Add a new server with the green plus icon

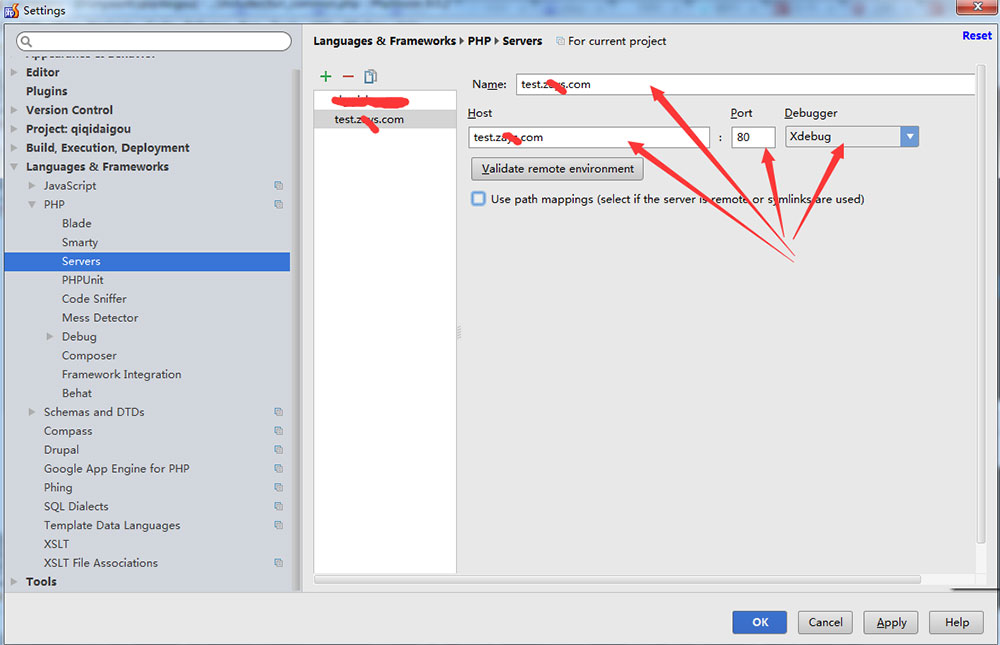[325, 76]
